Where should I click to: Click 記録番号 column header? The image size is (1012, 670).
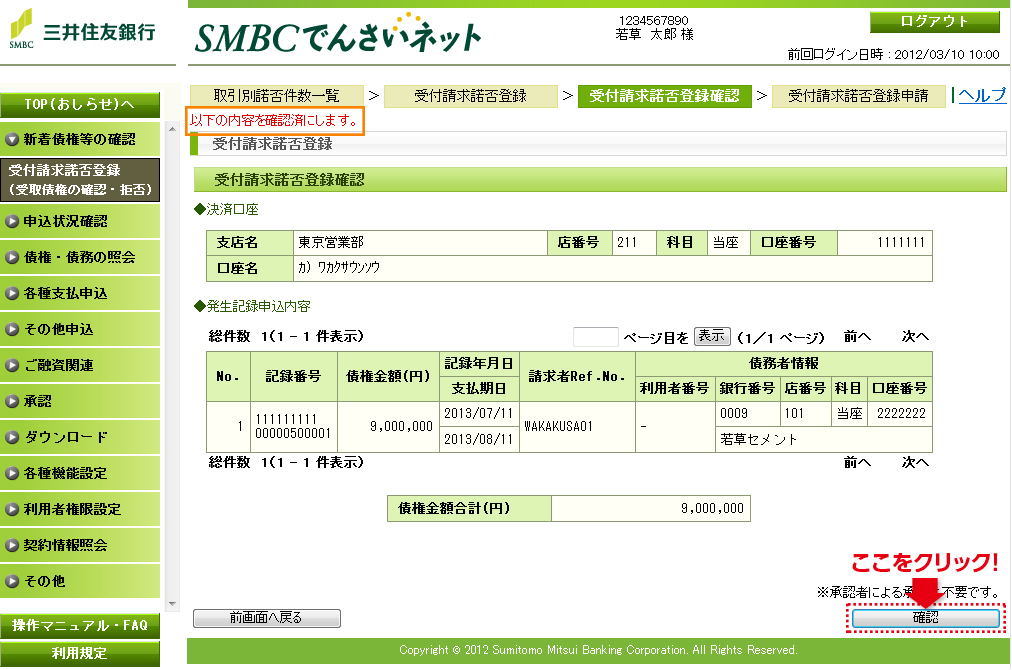[294, 376]
